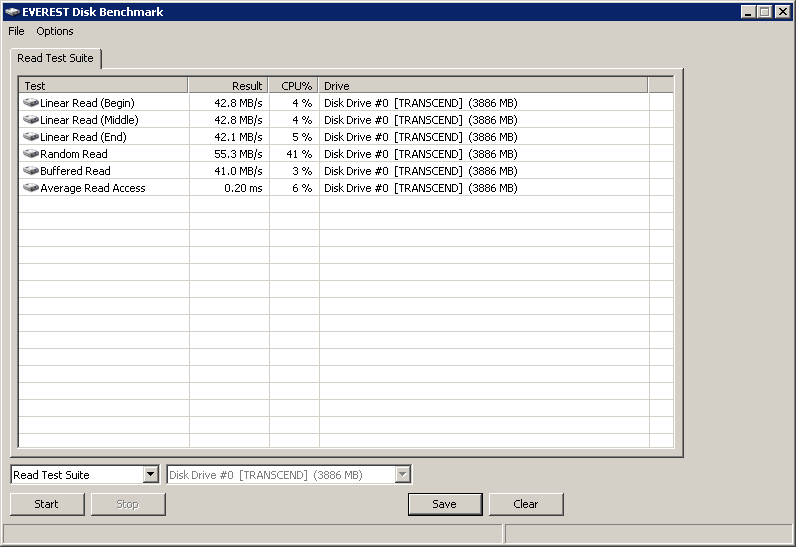Click the 42.1 MB/s result value

(x=238, y=137)
